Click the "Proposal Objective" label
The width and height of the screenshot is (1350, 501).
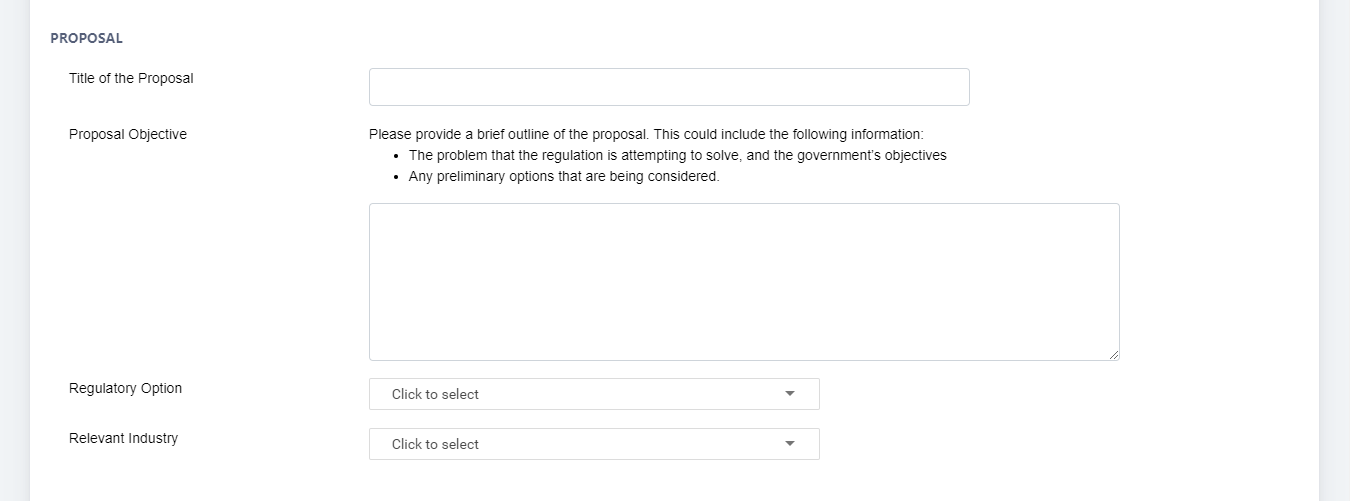click(x=128, y=134)
